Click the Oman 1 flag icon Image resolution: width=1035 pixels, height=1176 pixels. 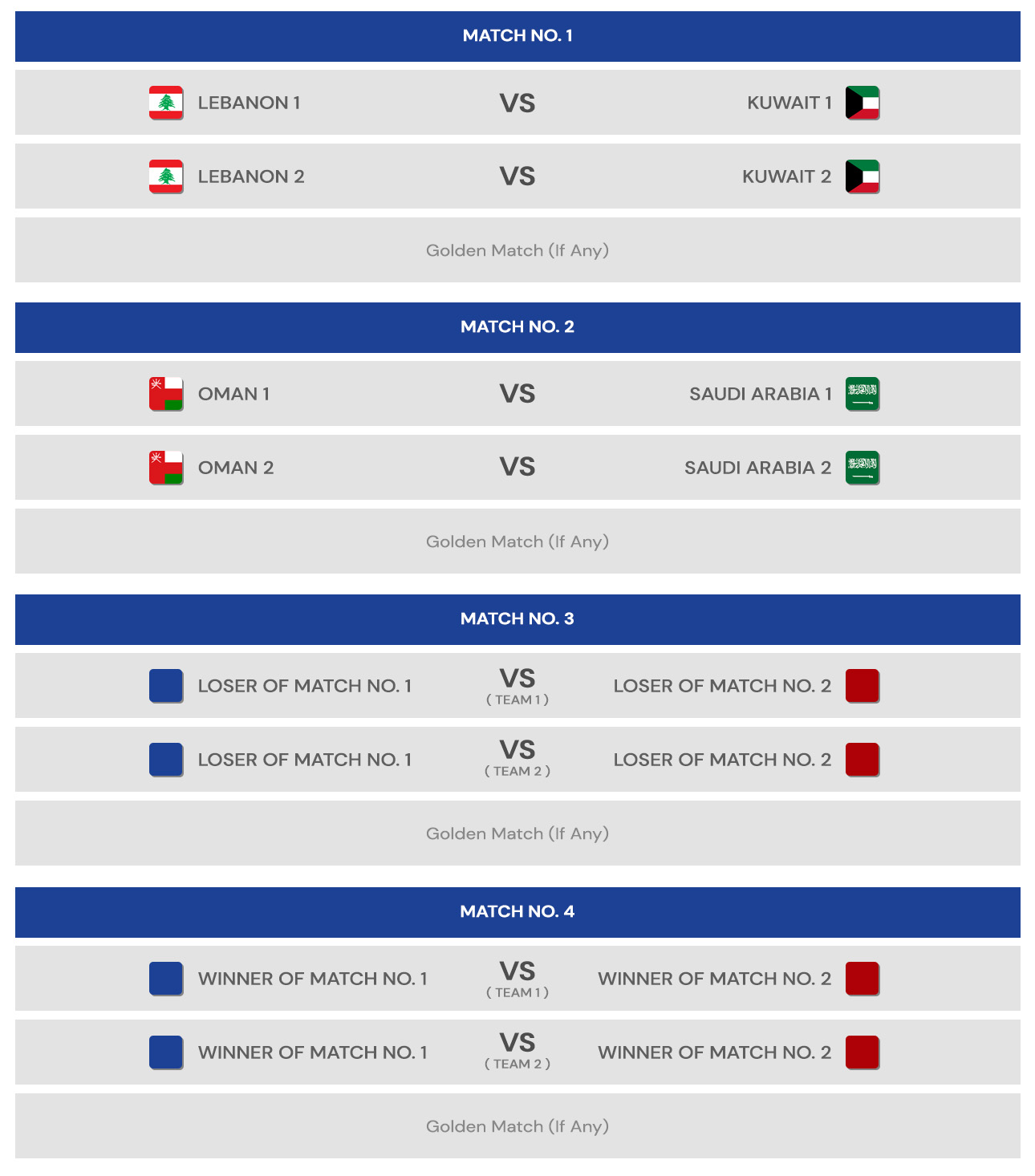click(166, 394)
